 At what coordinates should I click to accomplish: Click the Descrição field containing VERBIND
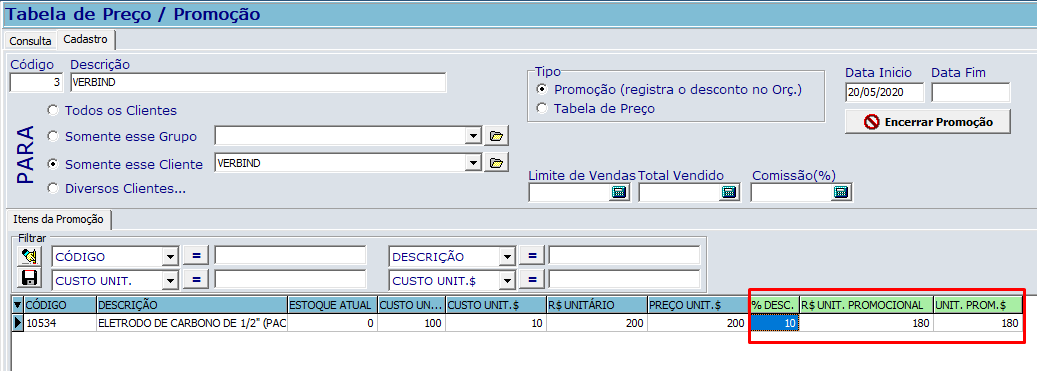click(x=257, y=83)
